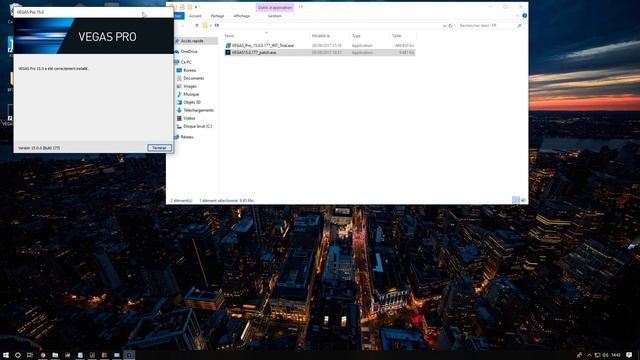Open the Images folder in the sidebar
The height and width of the screenshot is (360, 640).
190,86
